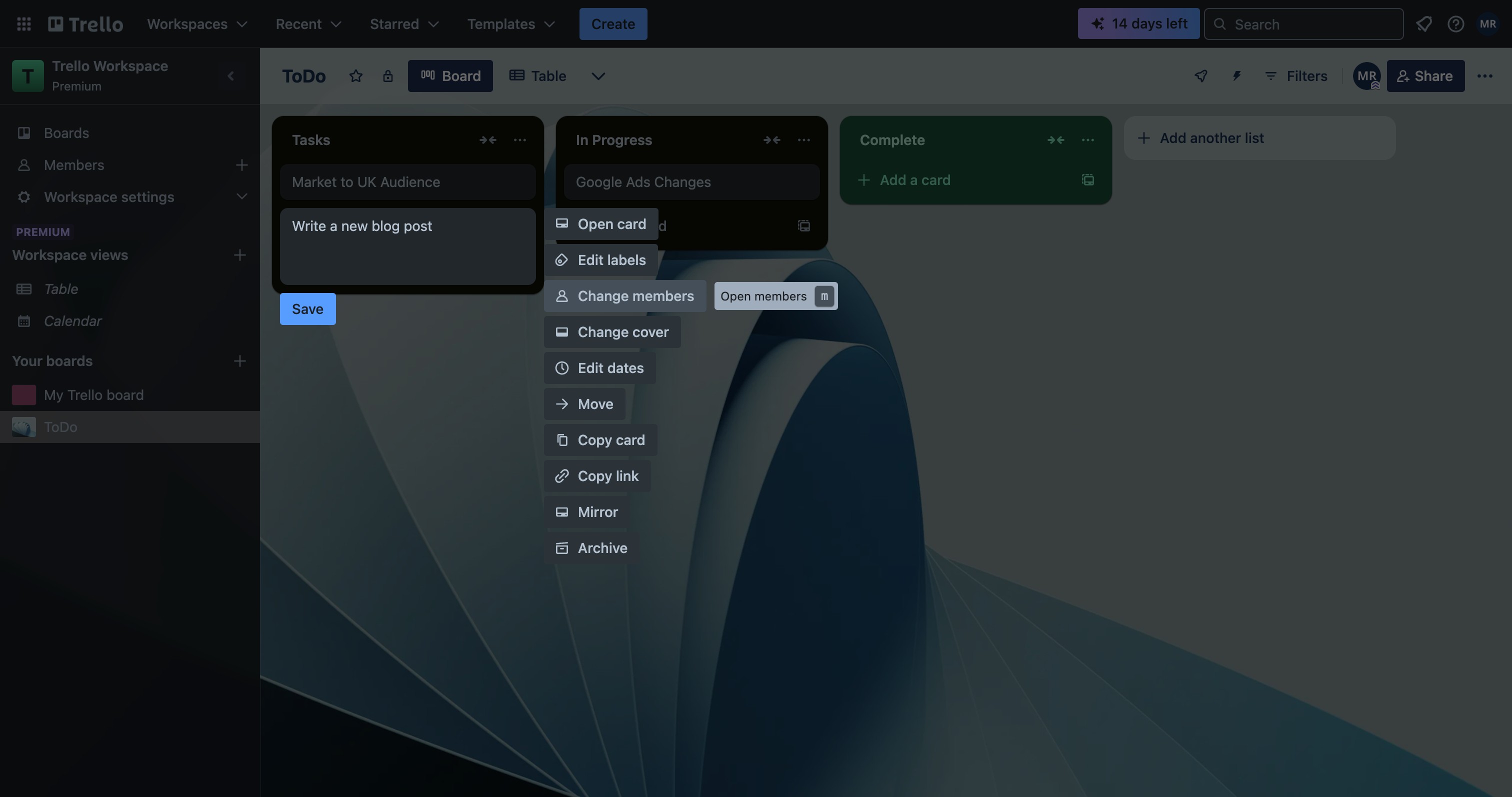Image resolution: width=1512 pixels, height=797 pixels.
Task: Select Copy card from quick menu
Action: click(x=600, y=440)
